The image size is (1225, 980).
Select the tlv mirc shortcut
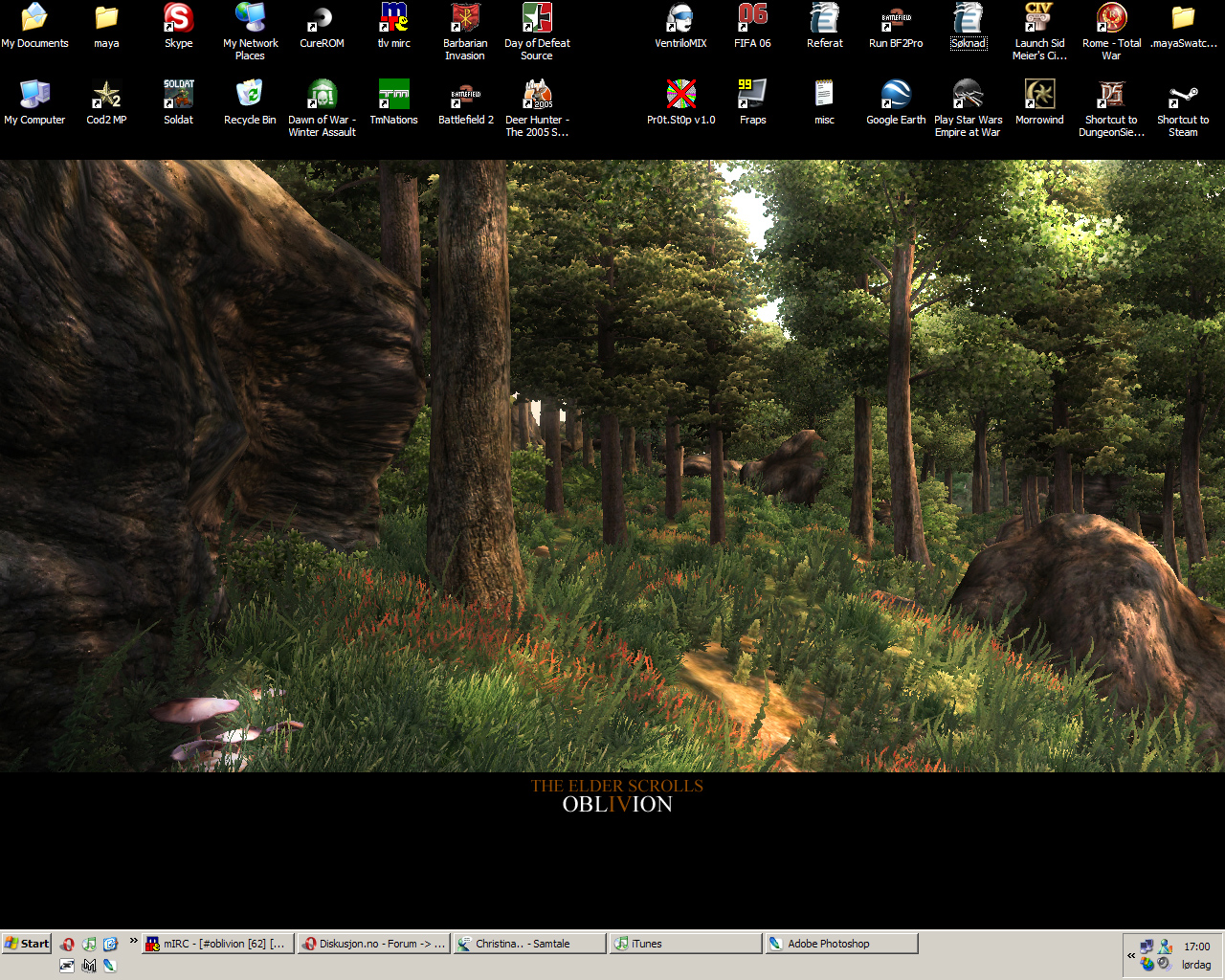coord(393,26)
